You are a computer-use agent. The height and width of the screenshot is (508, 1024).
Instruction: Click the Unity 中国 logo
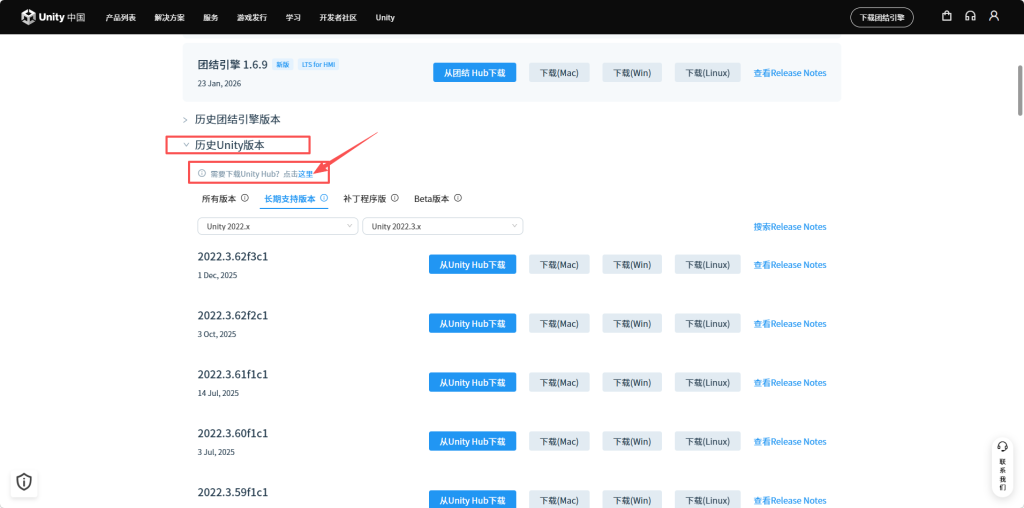pyautogui.click(x=53, y=17)
